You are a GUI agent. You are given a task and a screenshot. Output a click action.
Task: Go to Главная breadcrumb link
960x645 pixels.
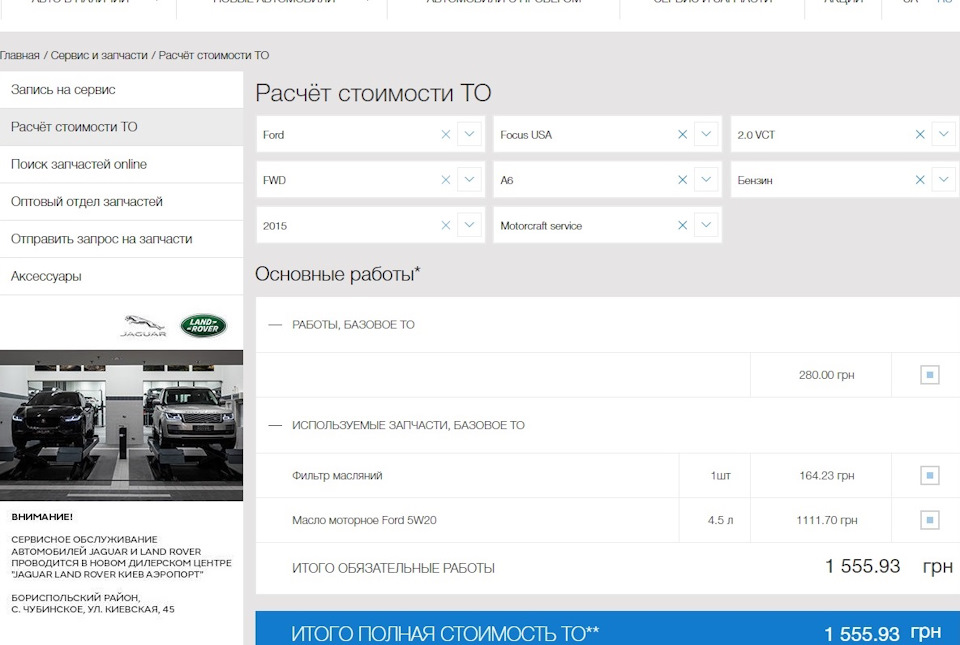20,55
